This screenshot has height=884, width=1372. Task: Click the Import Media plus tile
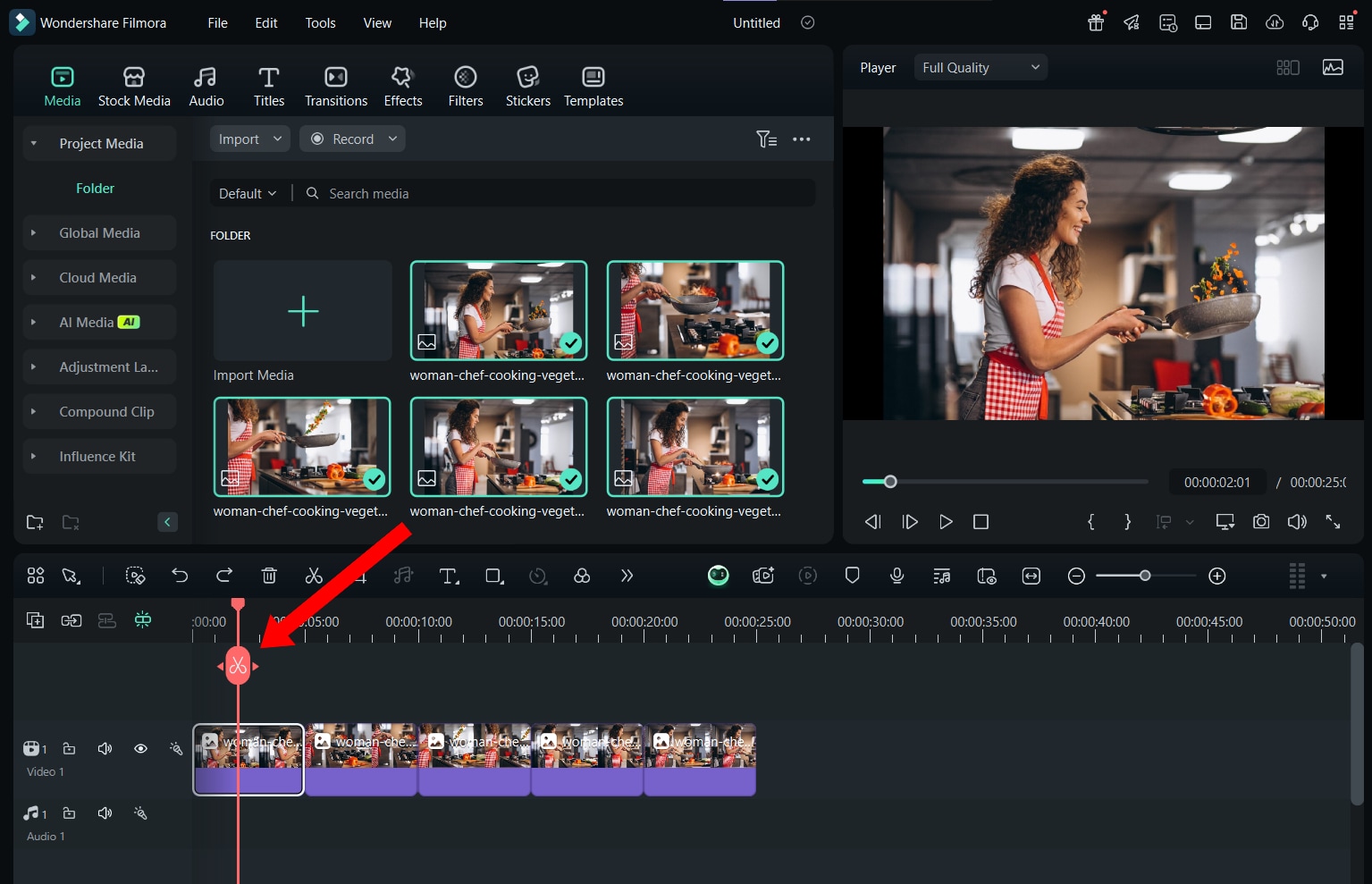(303, 311)
